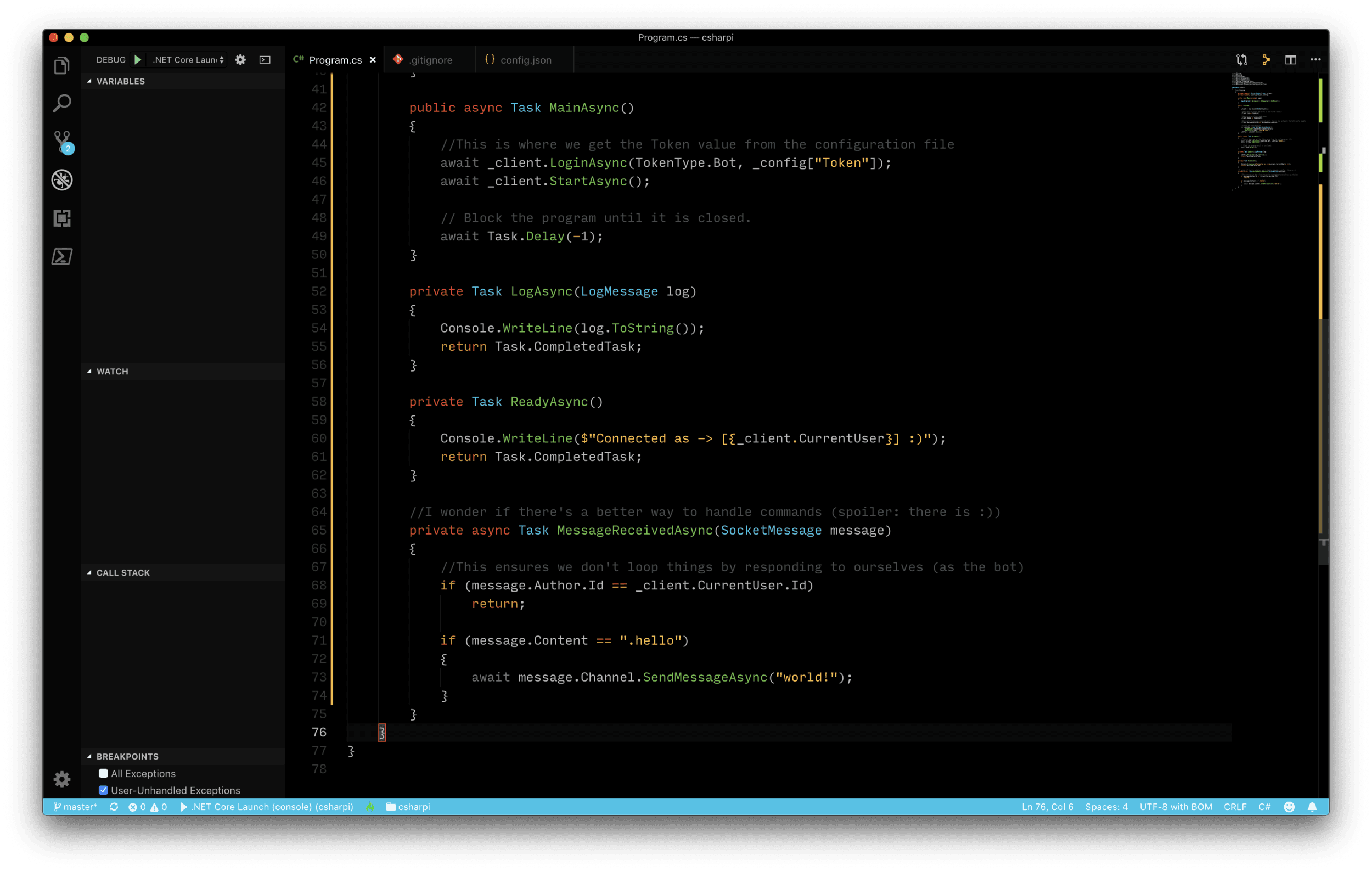Viewport: 1372px width, 872px height.
Task: Open the .gitignore tab
Action: coord(430,59)
